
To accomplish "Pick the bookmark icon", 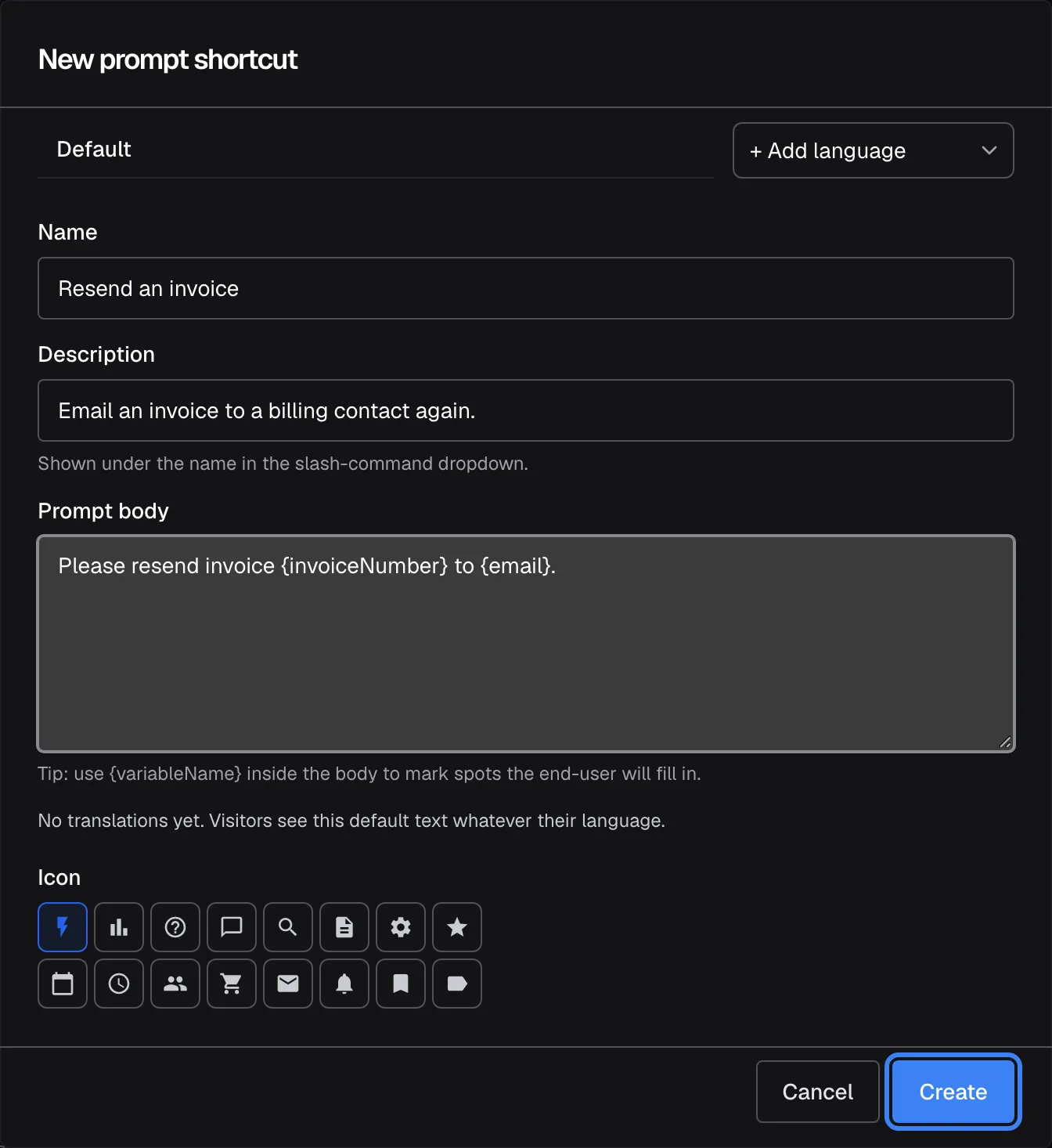I will point(401,984).
